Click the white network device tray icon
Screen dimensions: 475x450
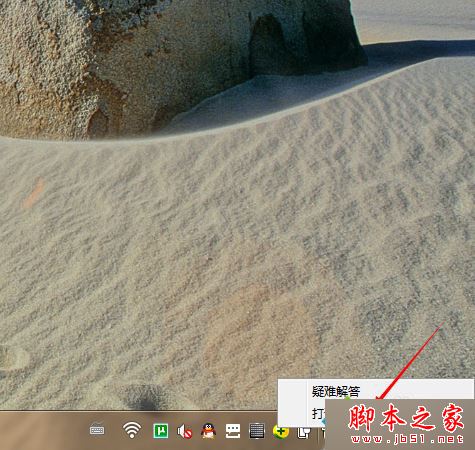tap(233, 431)
